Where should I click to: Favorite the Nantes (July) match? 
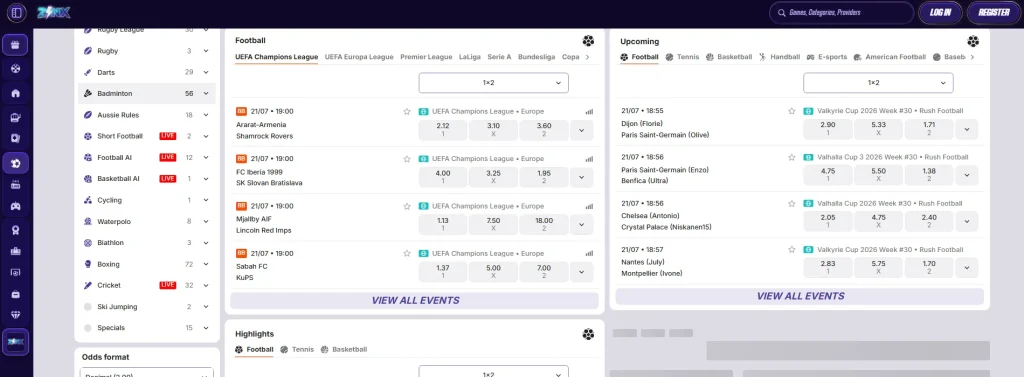(792, 250)
